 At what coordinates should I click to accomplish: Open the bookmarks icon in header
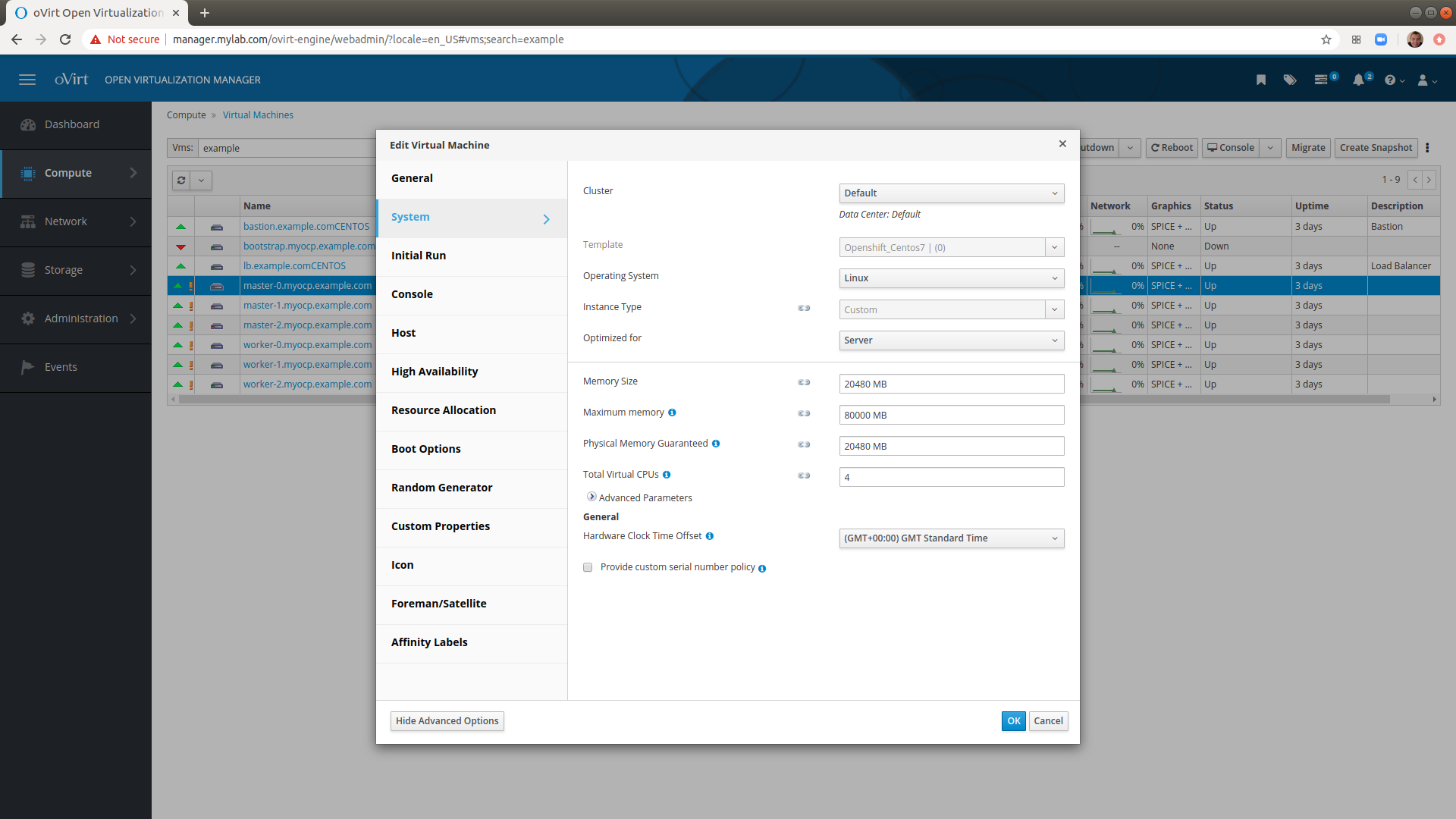point(1261,80)
